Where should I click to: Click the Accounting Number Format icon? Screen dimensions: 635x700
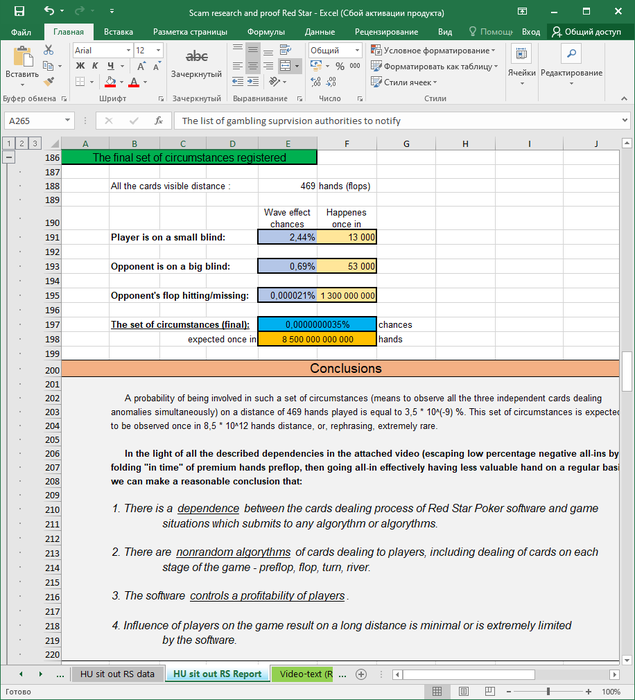pos(316,66)
